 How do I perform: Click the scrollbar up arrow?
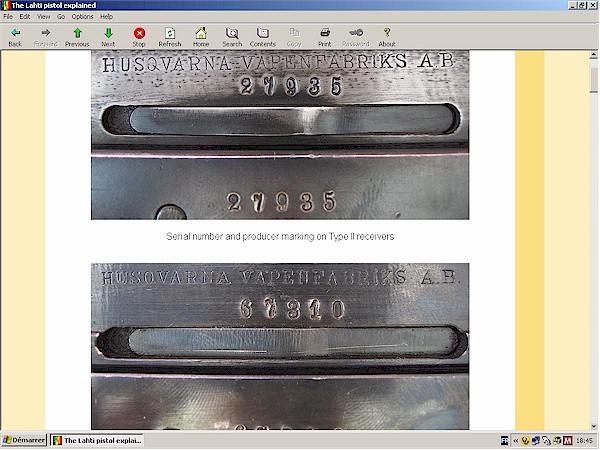click(x=593, y=55)
